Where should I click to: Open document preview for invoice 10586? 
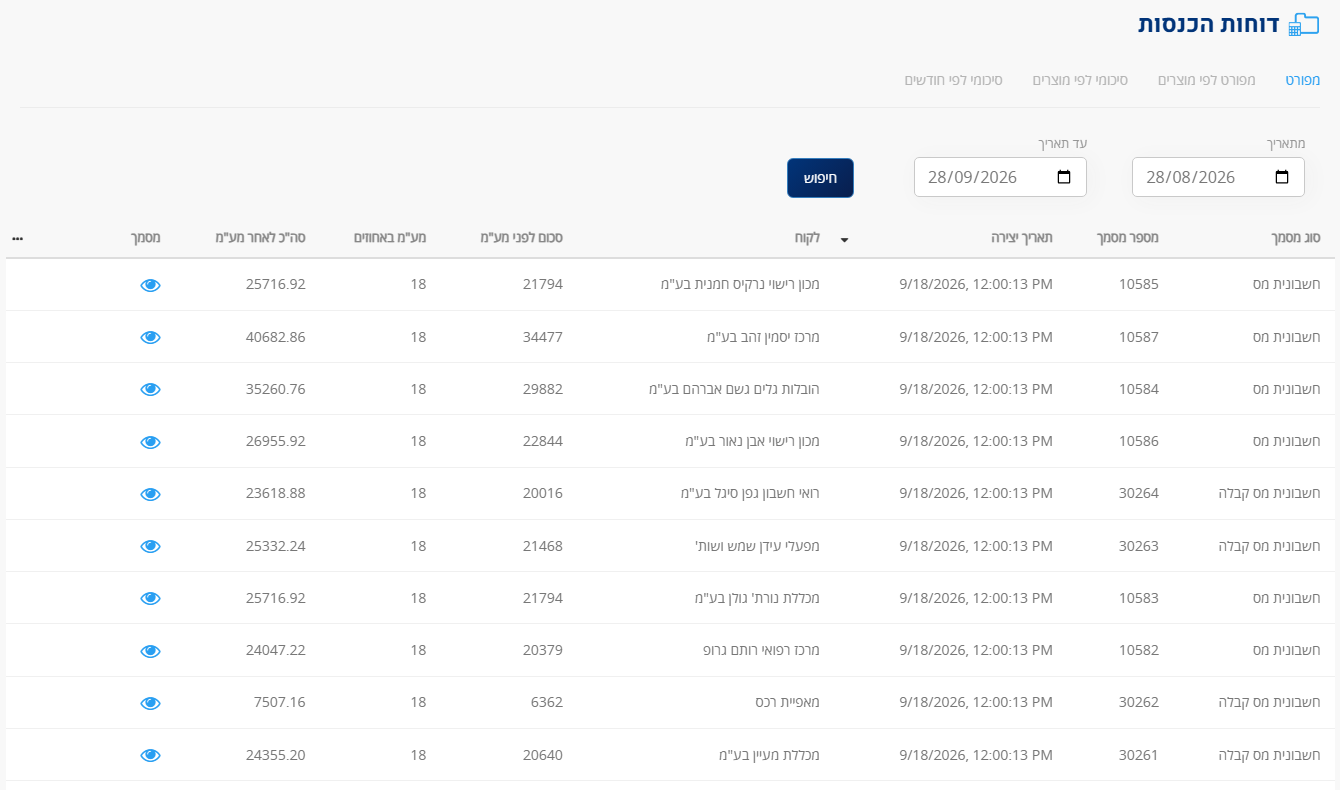point(150,442)
